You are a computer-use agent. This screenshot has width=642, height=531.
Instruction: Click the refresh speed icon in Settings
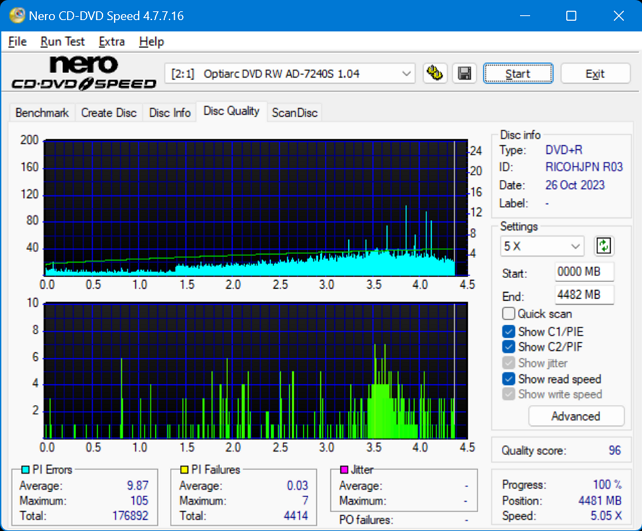coord(604,246)
